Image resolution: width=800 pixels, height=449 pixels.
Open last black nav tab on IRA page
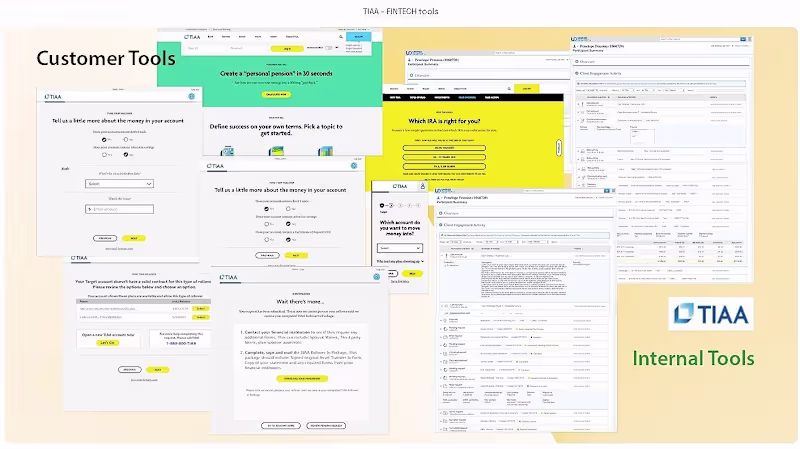pyautogui.click(x=492, y=97)
